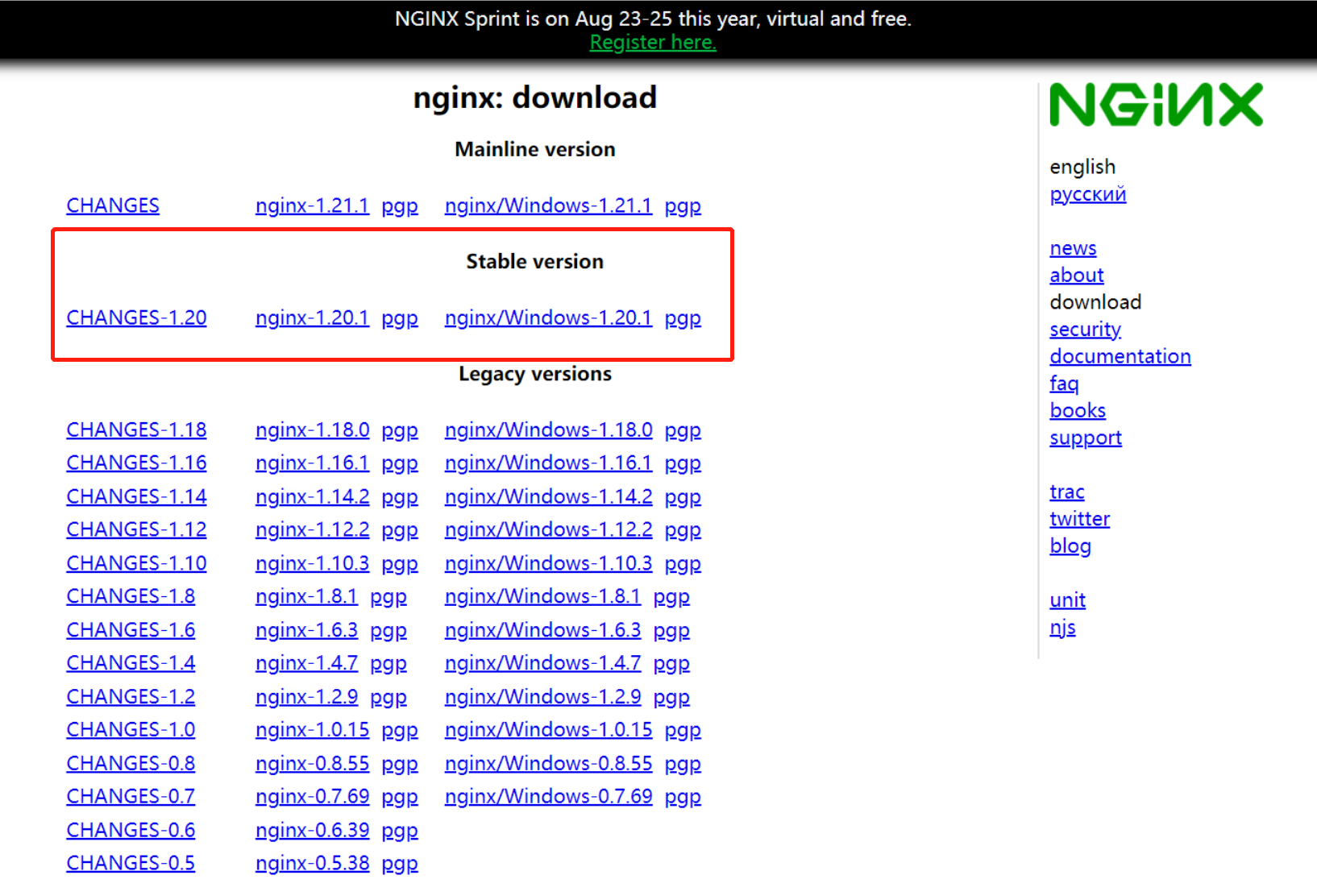Open the Register here link
This screenshot has height=896, width=1317.
[x=652, y=42]
